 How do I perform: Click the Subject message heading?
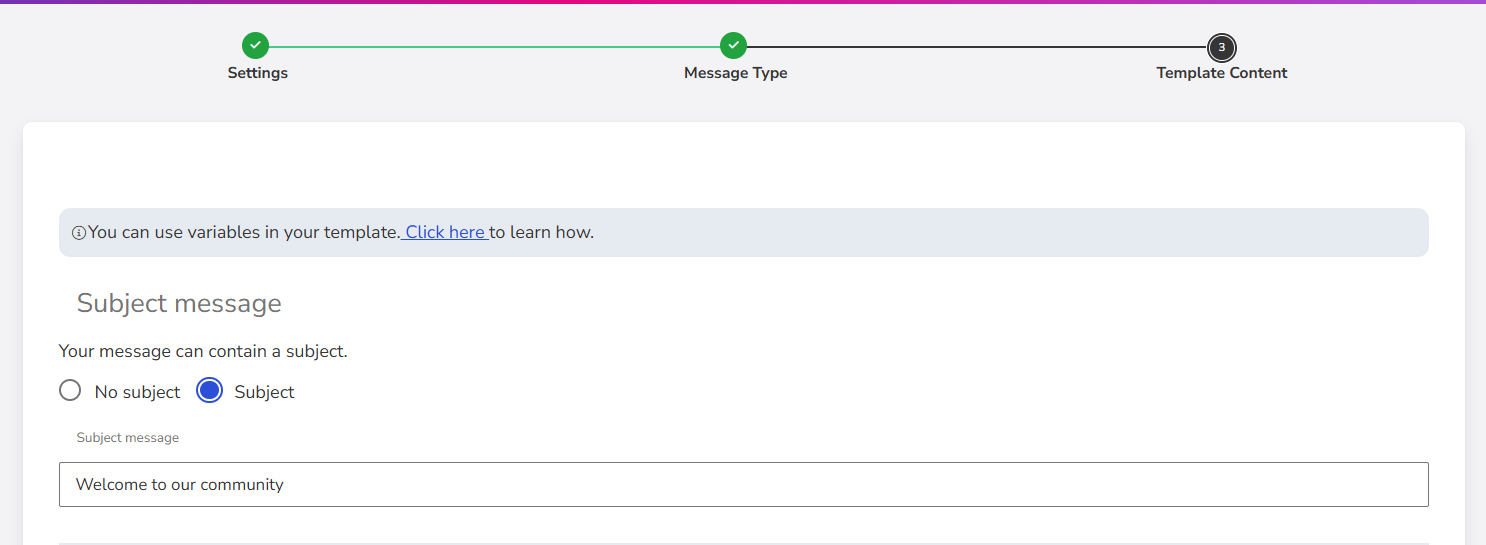click(179, 303)
